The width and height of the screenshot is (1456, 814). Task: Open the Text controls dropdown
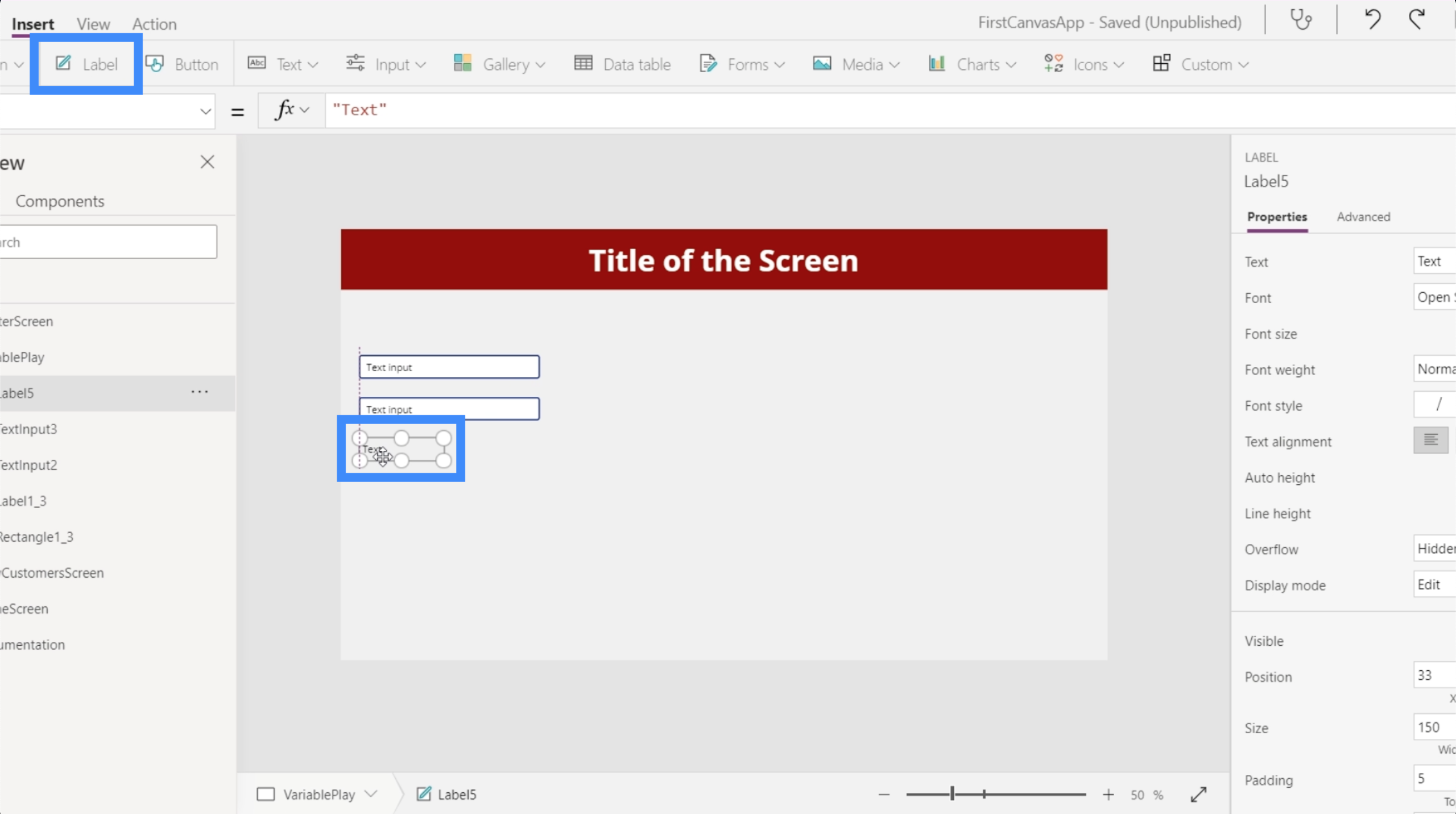pos(283,64)
